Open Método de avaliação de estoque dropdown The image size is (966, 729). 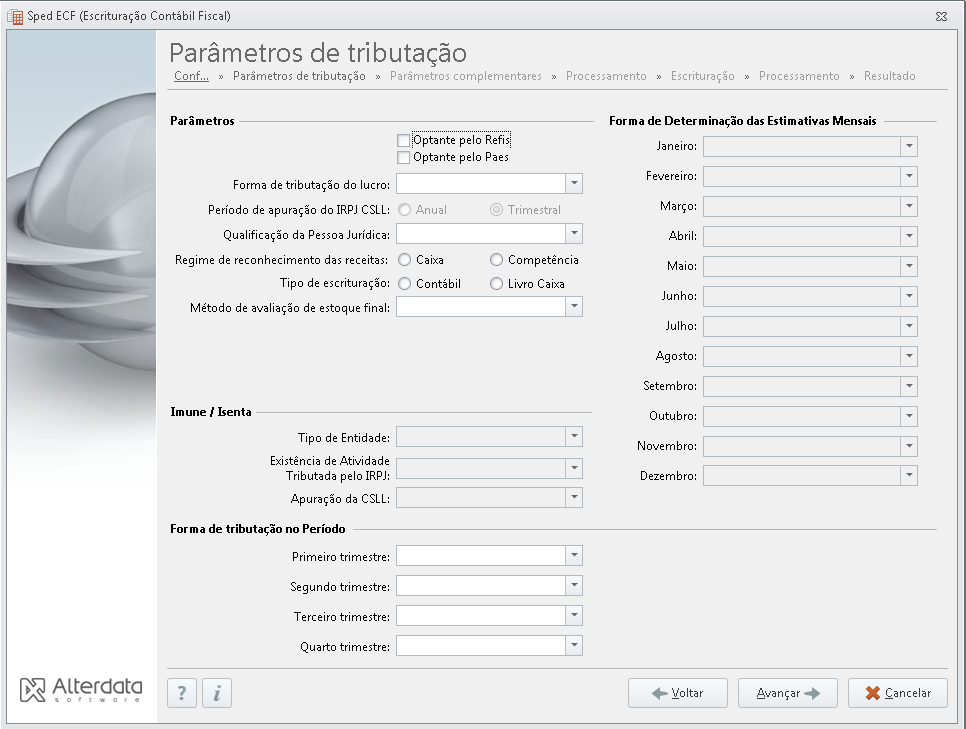(574, 307)
